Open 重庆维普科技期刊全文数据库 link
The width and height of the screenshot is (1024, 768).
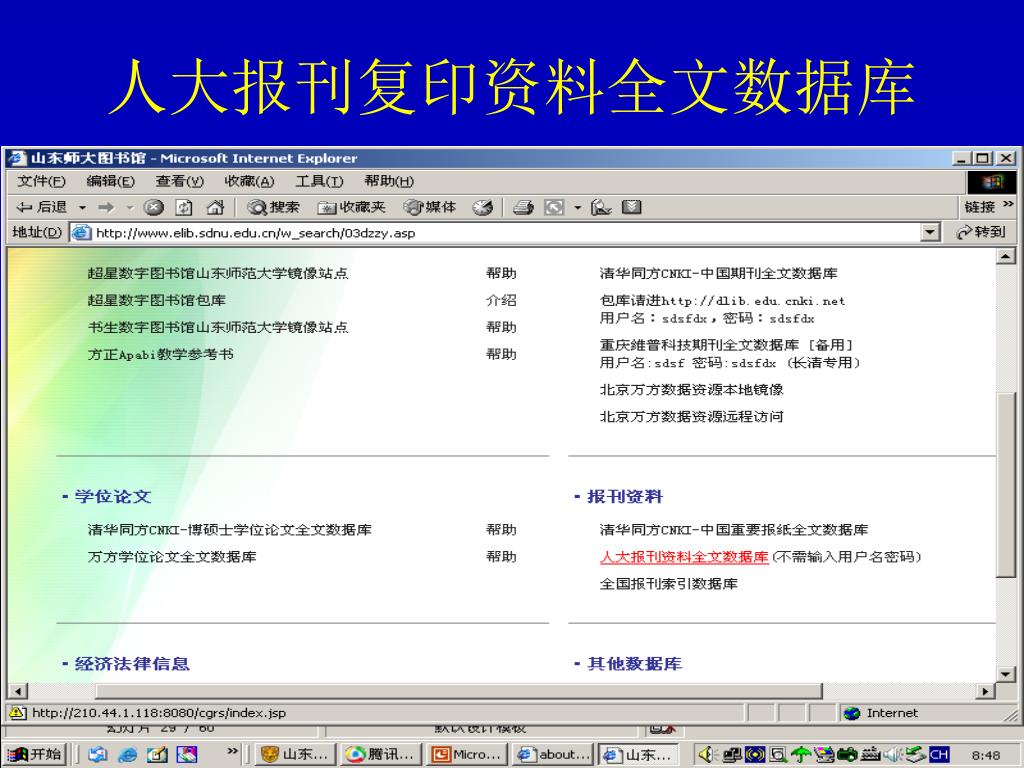699,345
